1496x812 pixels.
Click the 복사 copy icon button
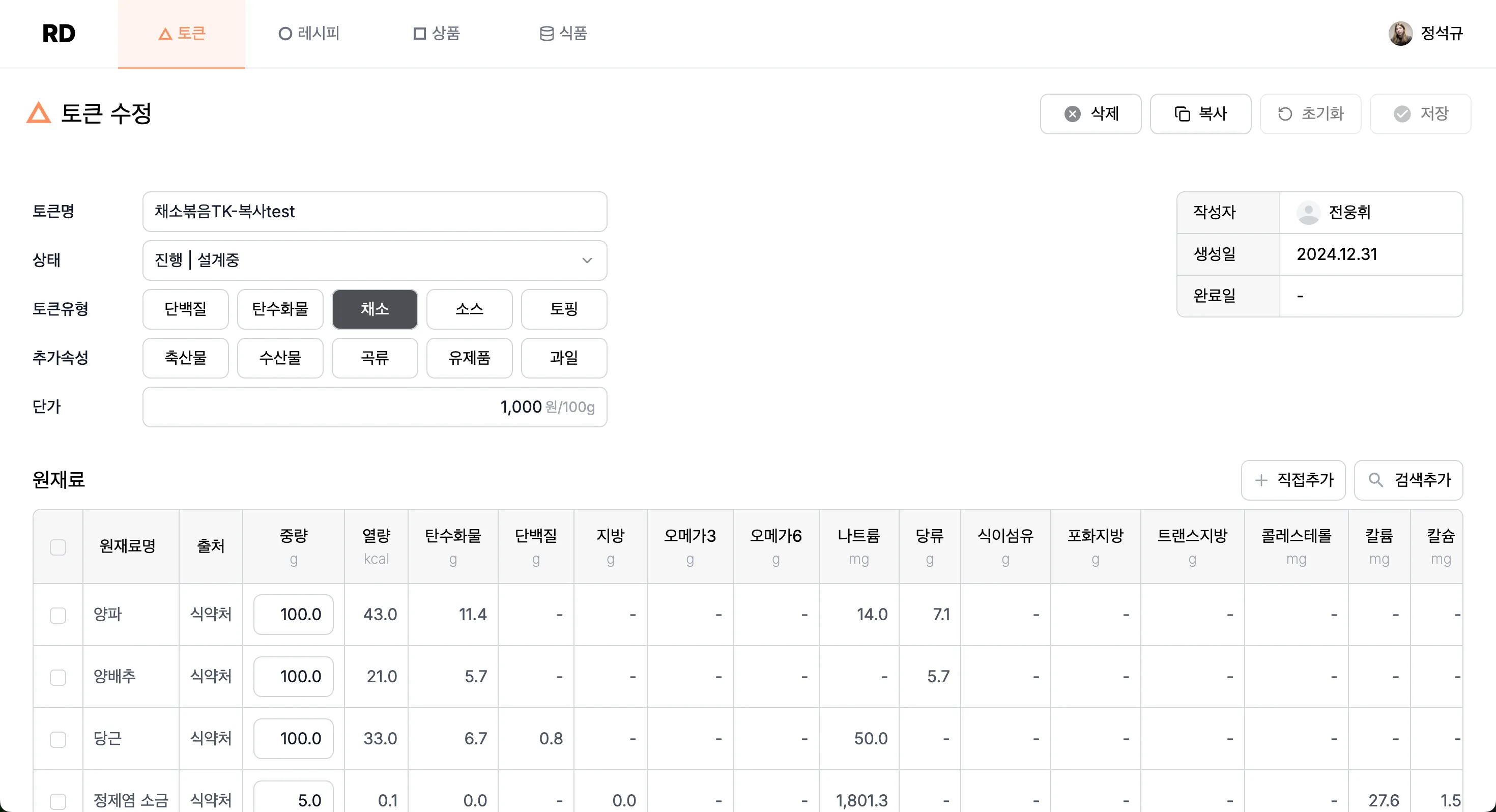click(x=1200, y=114)
